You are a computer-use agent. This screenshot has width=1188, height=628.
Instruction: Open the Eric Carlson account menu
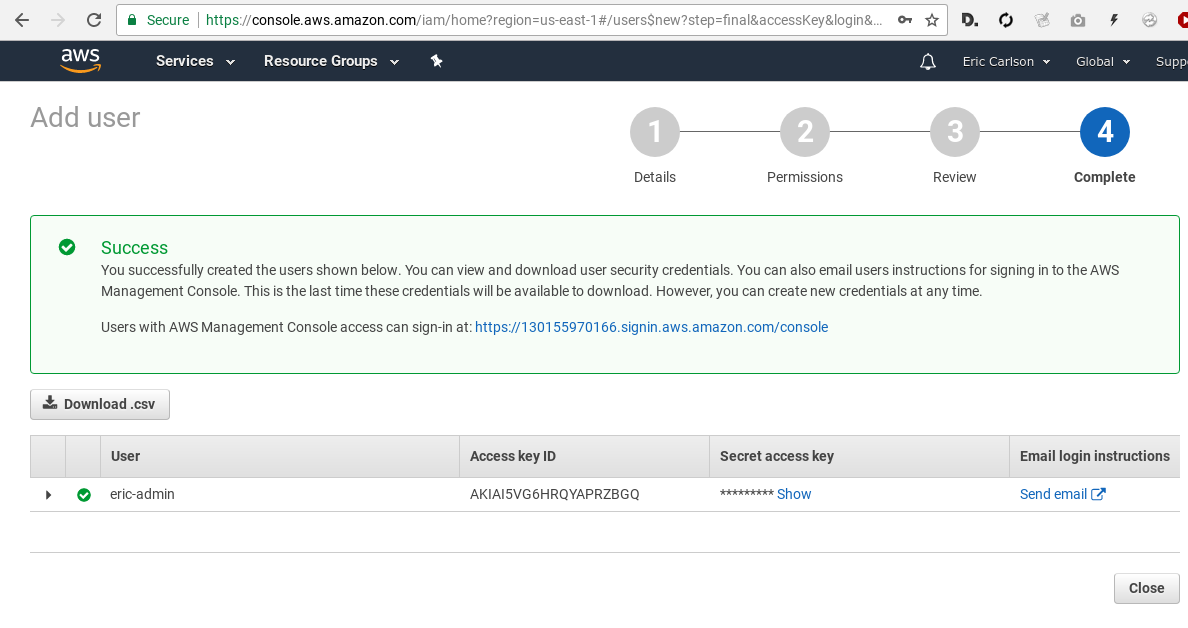(1006, 61)
